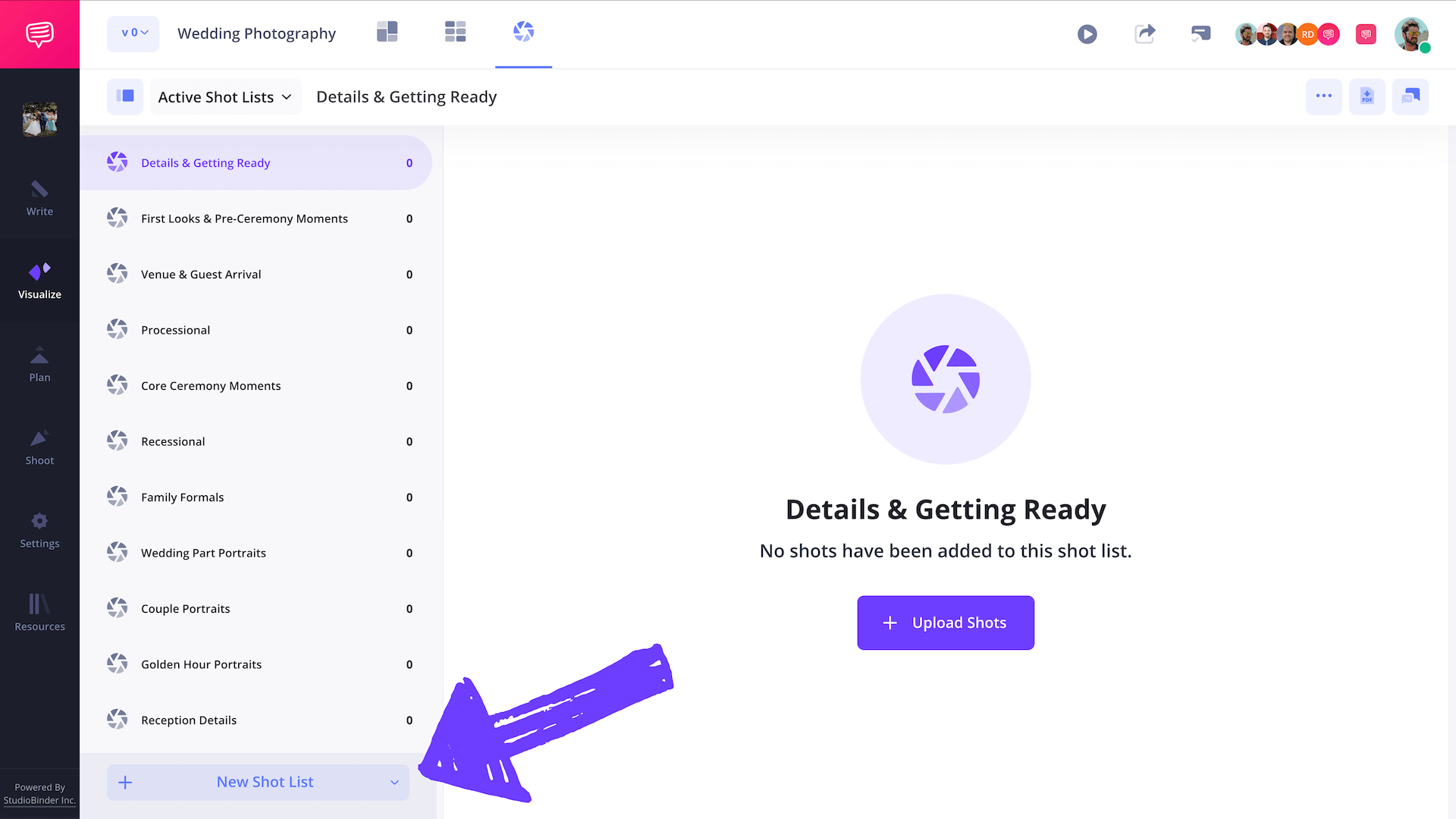1456x819 pixels.
Task: Expand the New Shot List chevron arrow
Action: tap(394, 783)
